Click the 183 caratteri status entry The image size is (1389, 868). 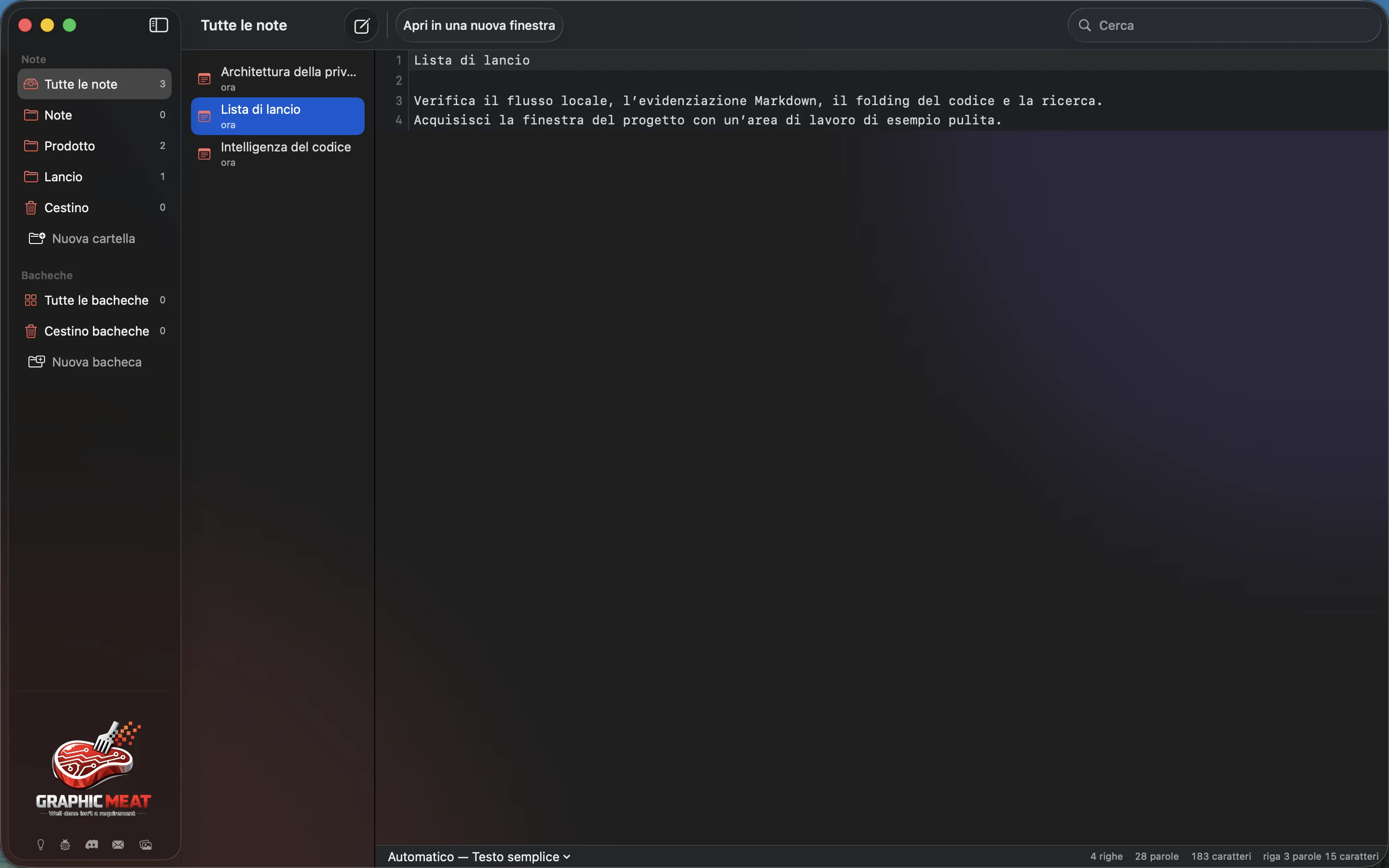[x=1221, y=856]
